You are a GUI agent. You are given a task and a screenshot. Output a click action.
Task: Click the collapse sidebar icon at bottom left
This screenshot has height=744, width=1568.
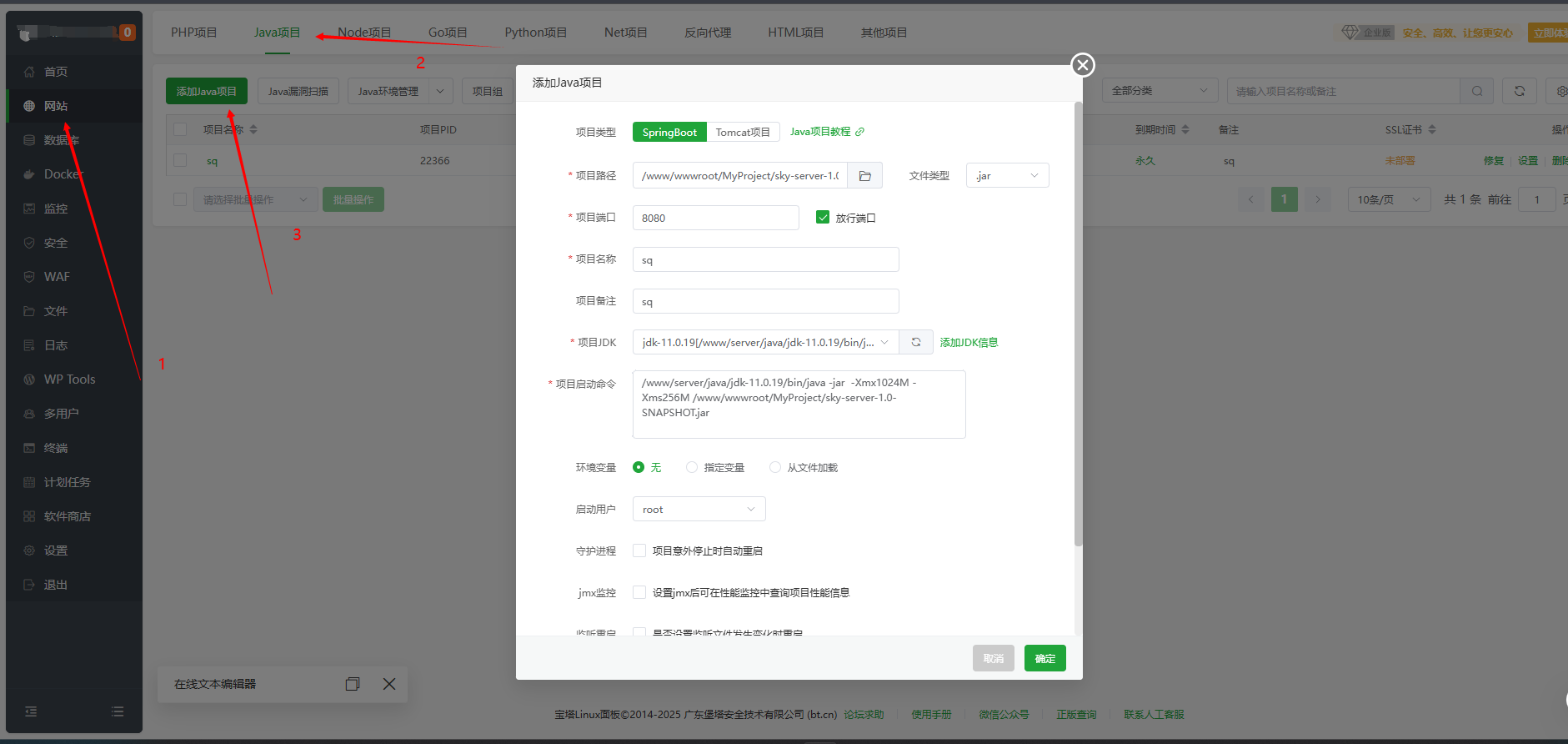tap(31, 711)
